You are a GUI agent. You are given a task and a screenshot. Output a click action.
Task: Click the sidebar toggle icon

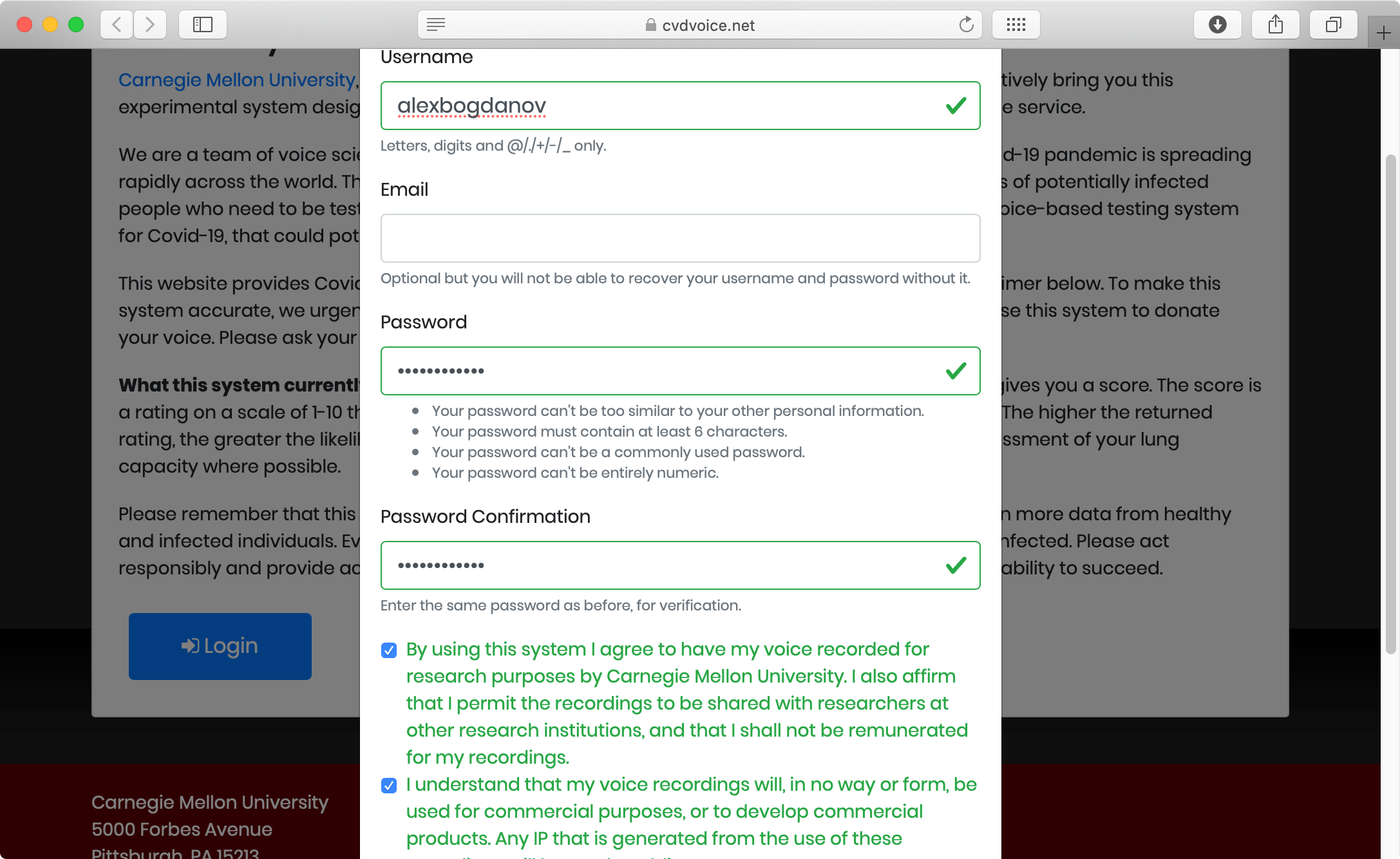click(201, 24)
